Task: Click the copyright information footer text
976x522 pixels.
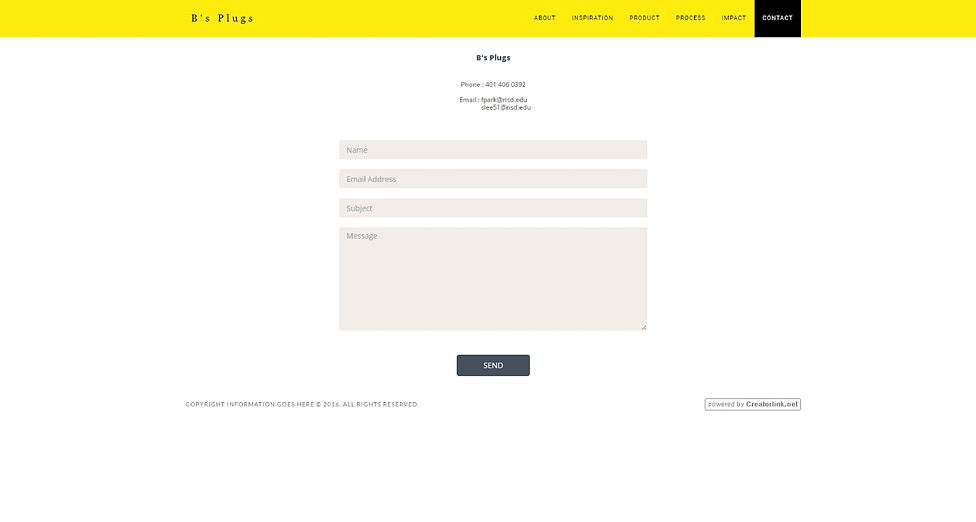Action: [x=302, y=404]
